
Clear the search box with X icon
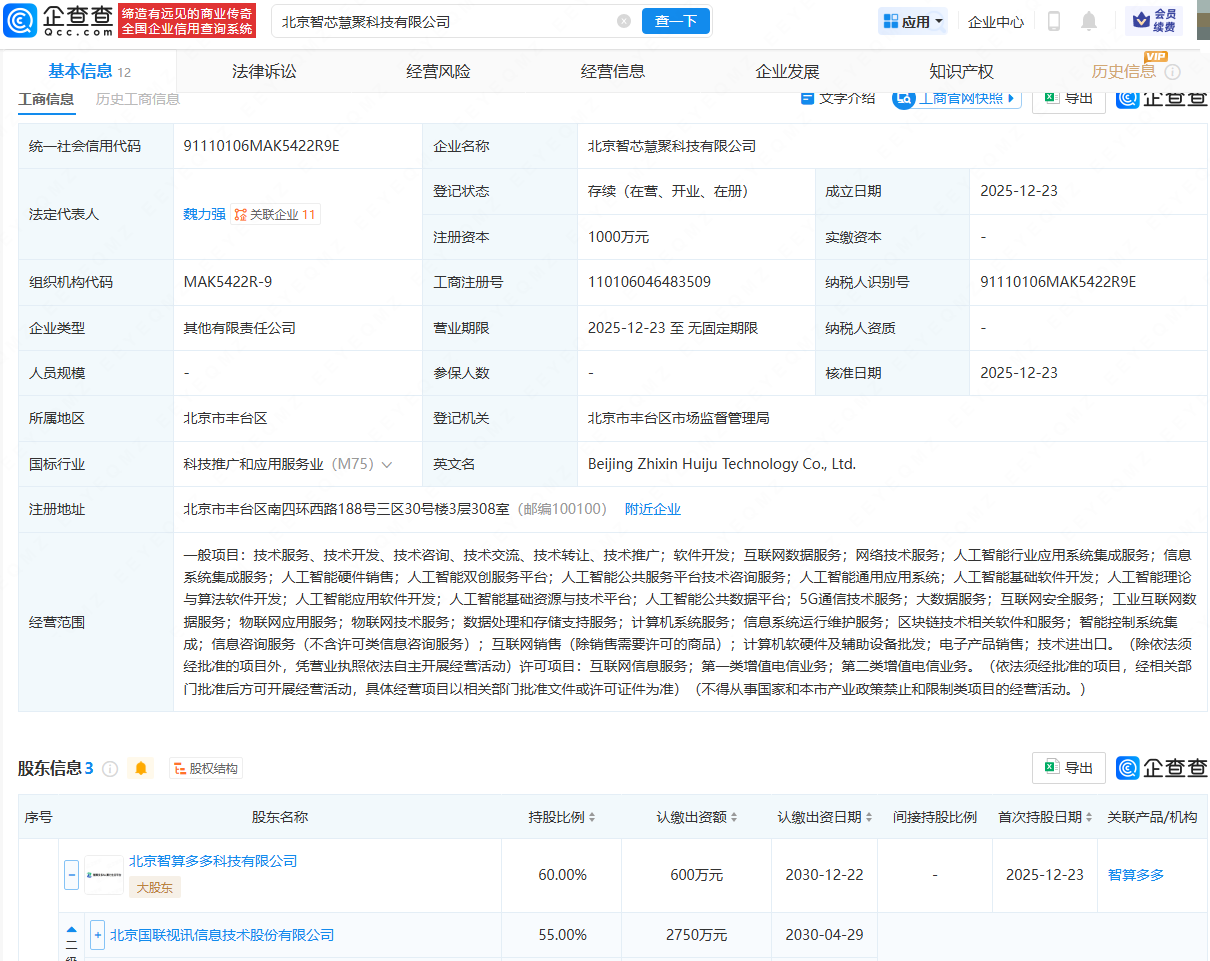click(x=624, y=21)
